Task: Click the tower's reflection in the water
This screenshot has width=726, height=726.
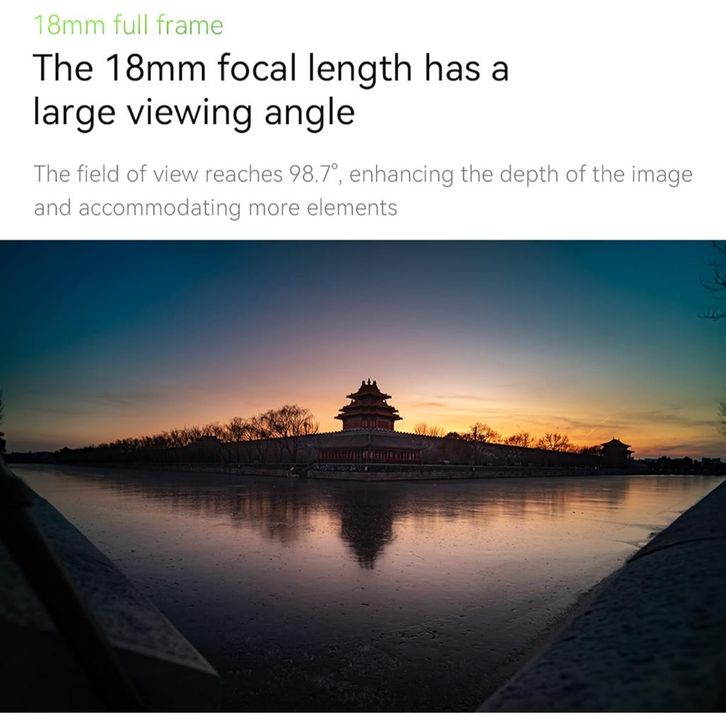Action: pos(367,526)
